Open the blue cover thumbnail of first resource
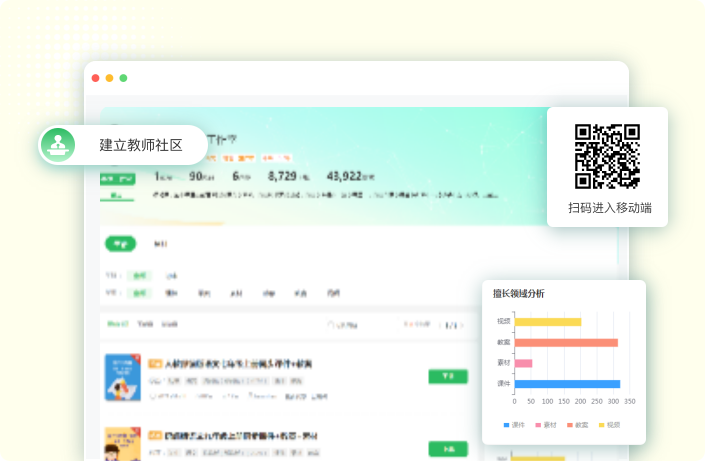The width and height of the screenshot is (705, 461). (123, 377)
